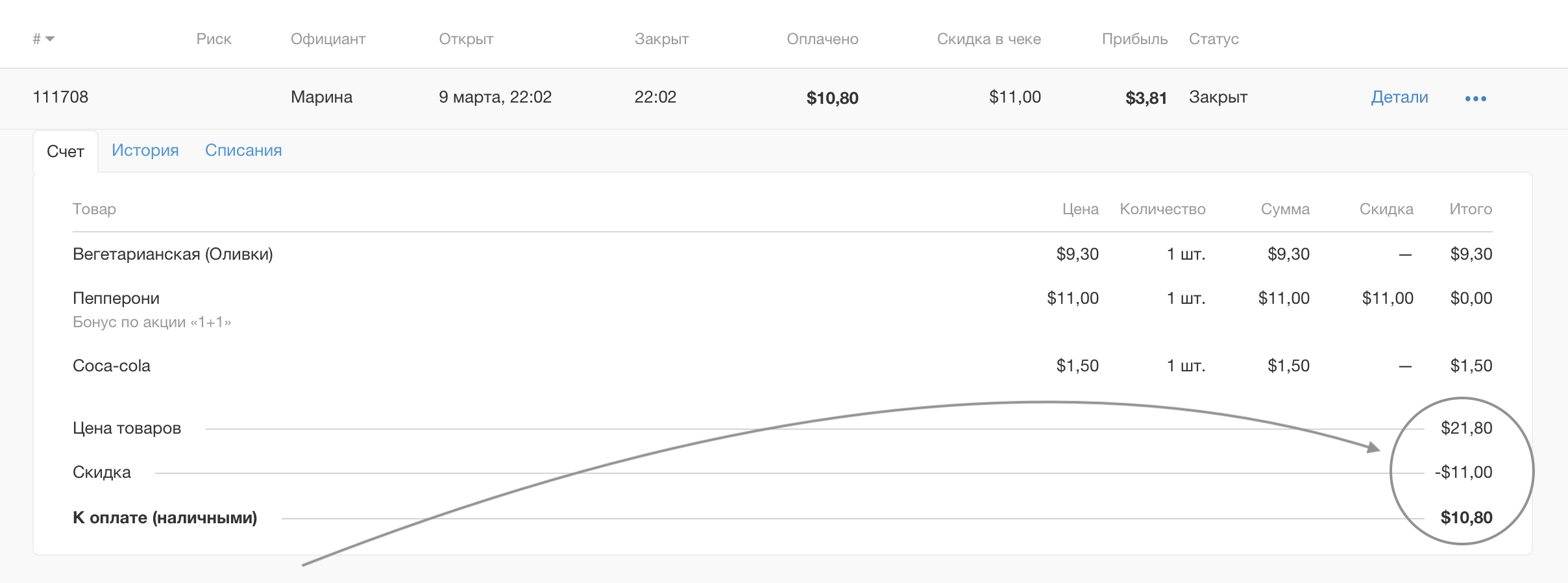The width and height of the screenshot is (1568, 583).
Task: Click the К оплате total $10,80
Action: tap(1466, 517)
